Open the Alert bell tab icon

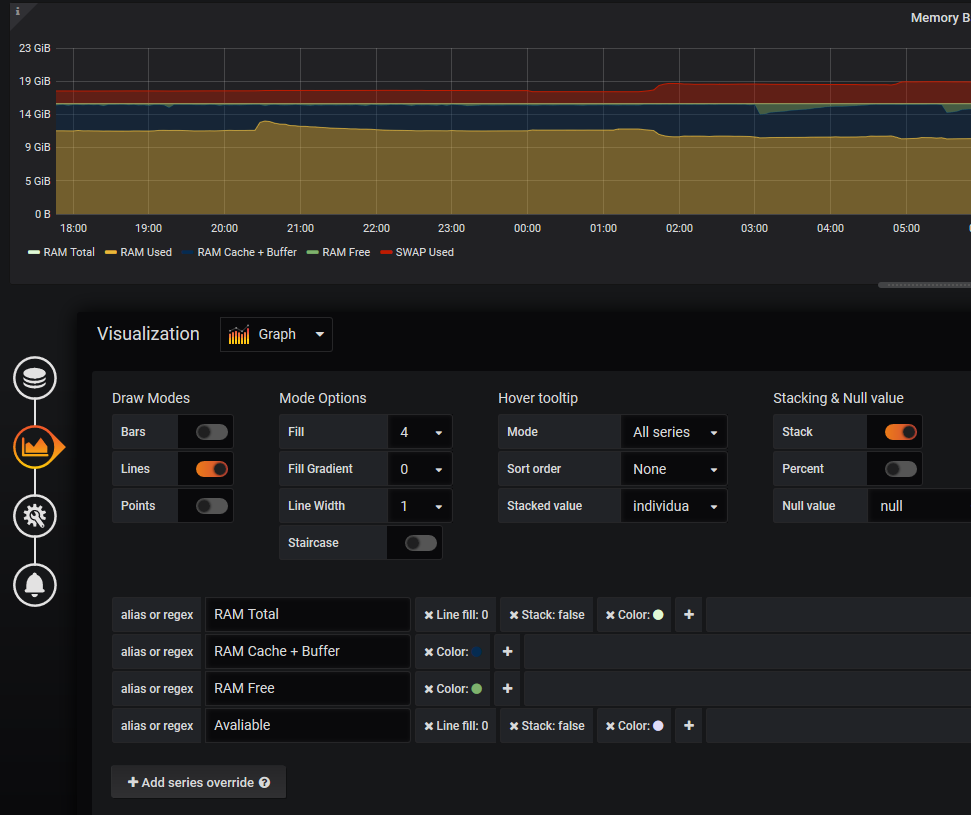pyautogui.click(x=34, y=583)
